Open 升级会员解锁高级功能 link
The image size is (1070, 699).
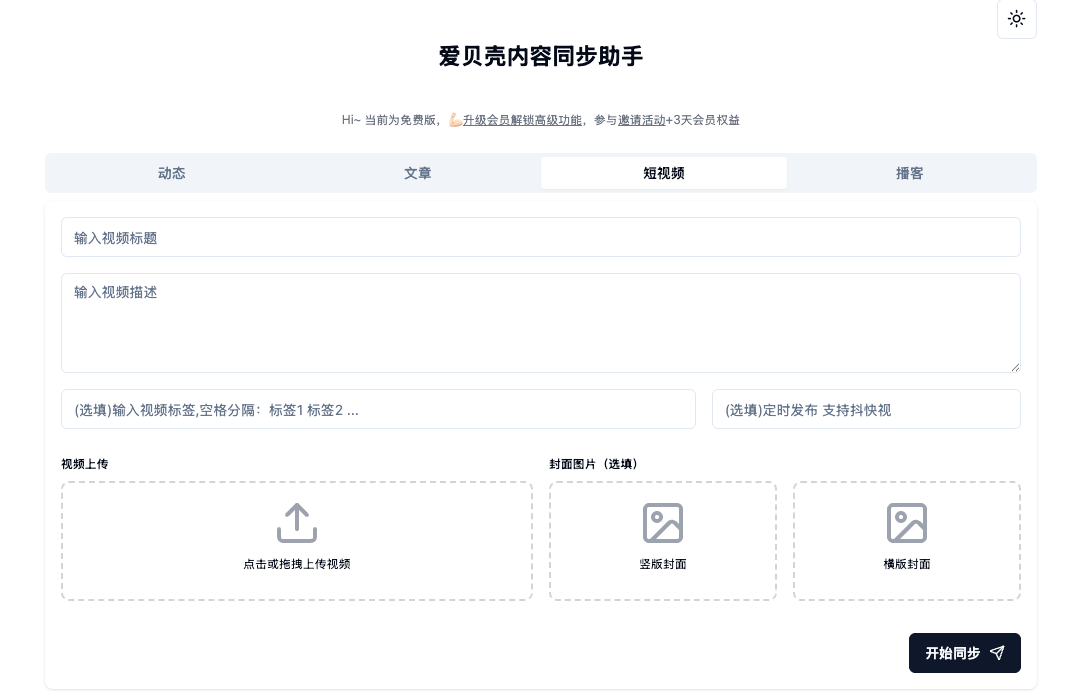click(523, 120)
